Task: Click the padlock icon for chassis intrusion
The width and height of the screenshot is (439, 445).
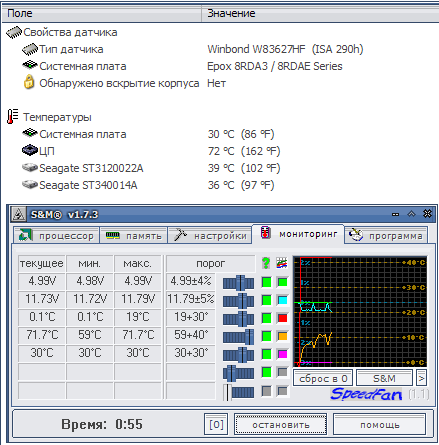Action: (x=29, y=82)
